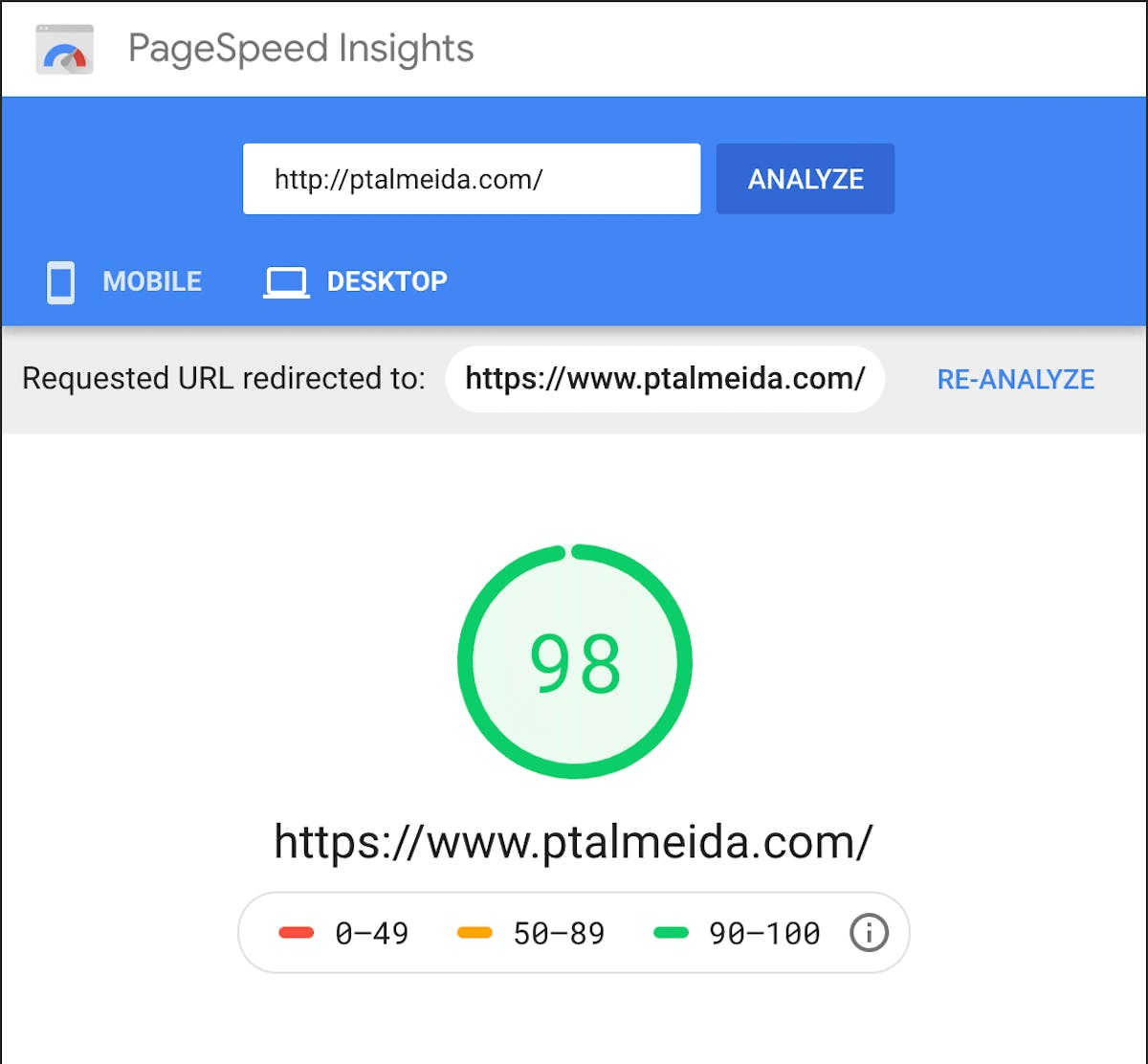Click the green 90–100 legend marker
This screenshot has width=1148, height=1064.
pyautogui.click(x=671, y=933)
